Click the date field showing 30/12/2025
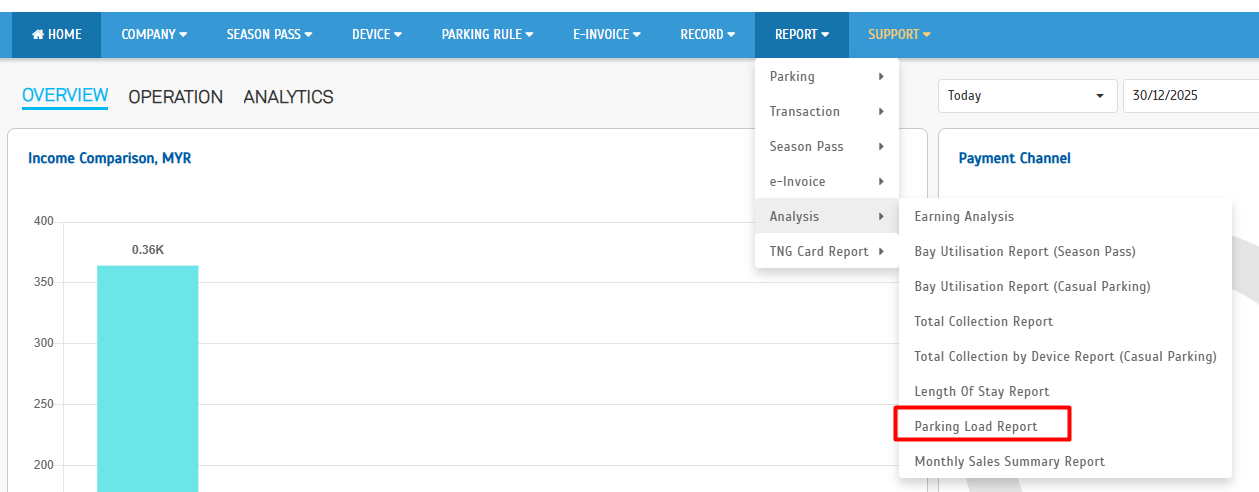The height and width of the screenshot is (492, 1259). click(1190, 96)
